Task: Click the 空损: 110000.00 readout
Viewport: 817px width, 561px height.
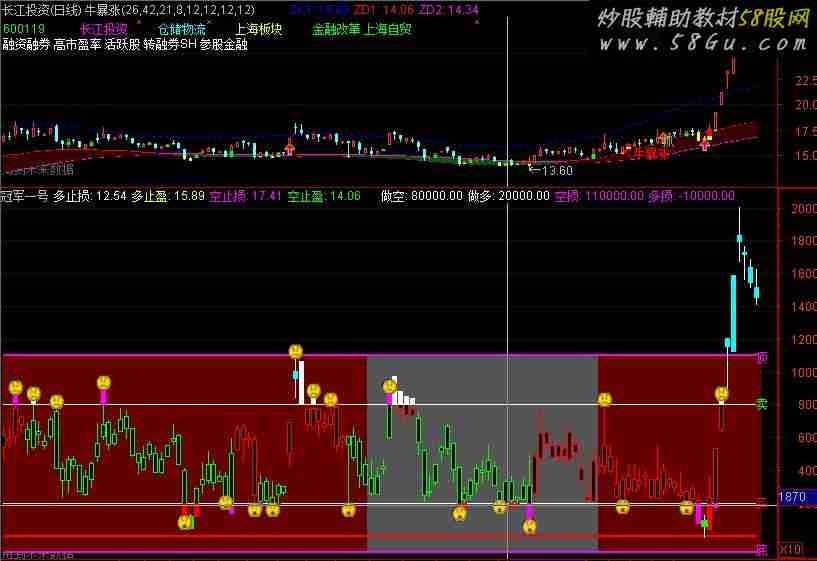Action: 599,196
